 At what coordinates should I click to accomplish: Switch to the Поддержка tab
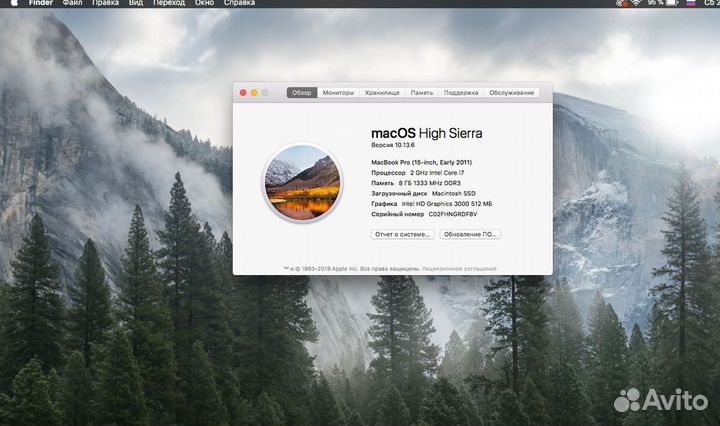point(461,92)
